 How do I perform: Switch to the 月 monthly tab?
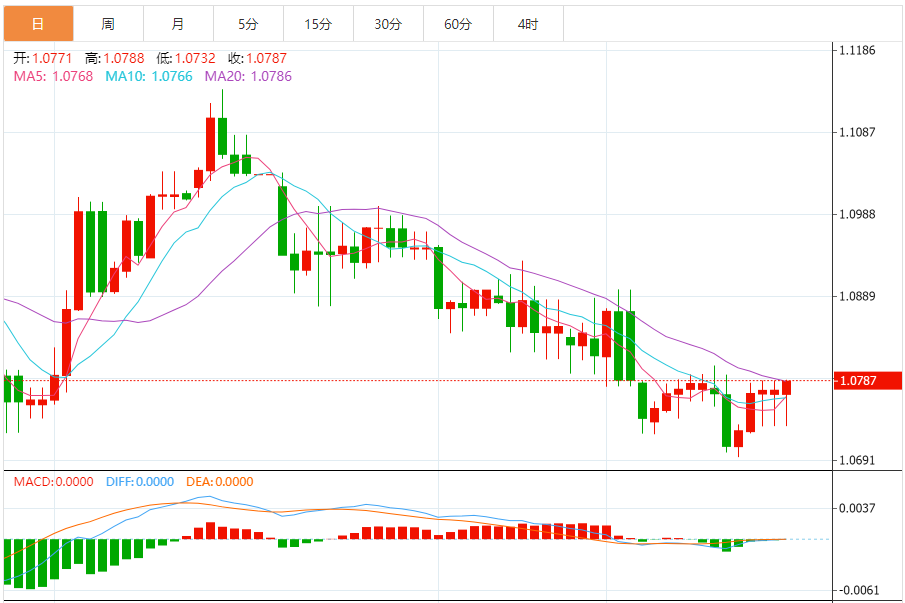[178, 24]
